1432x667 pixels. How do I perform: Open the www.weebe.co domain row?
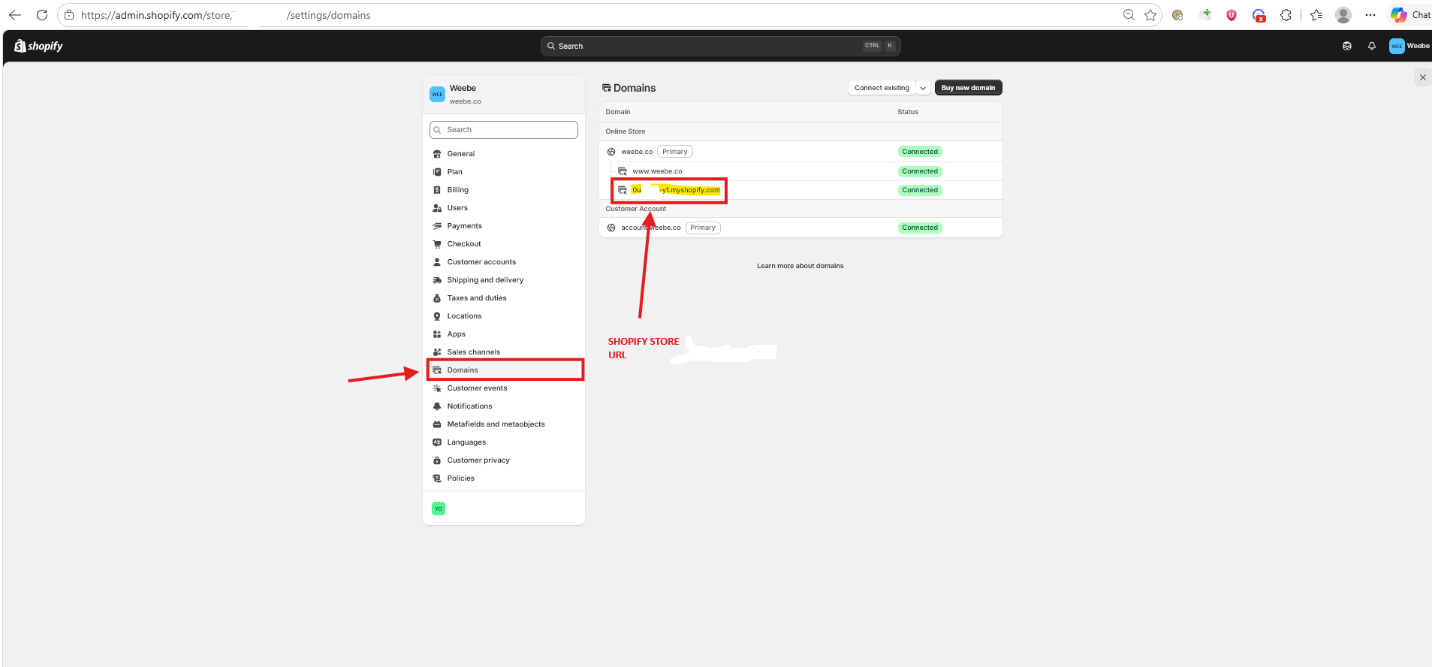click(800, 171)
